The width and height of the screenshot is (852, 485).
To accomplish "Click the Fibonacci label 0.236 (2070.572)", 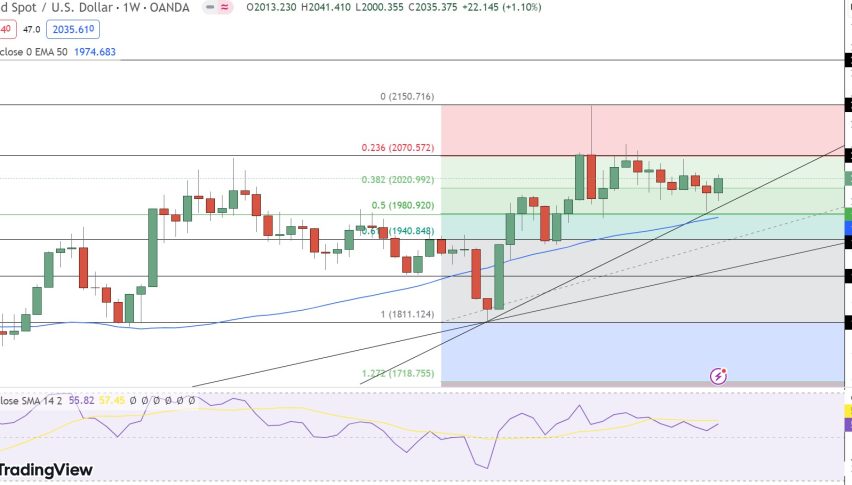I will [x=398, y=147].
